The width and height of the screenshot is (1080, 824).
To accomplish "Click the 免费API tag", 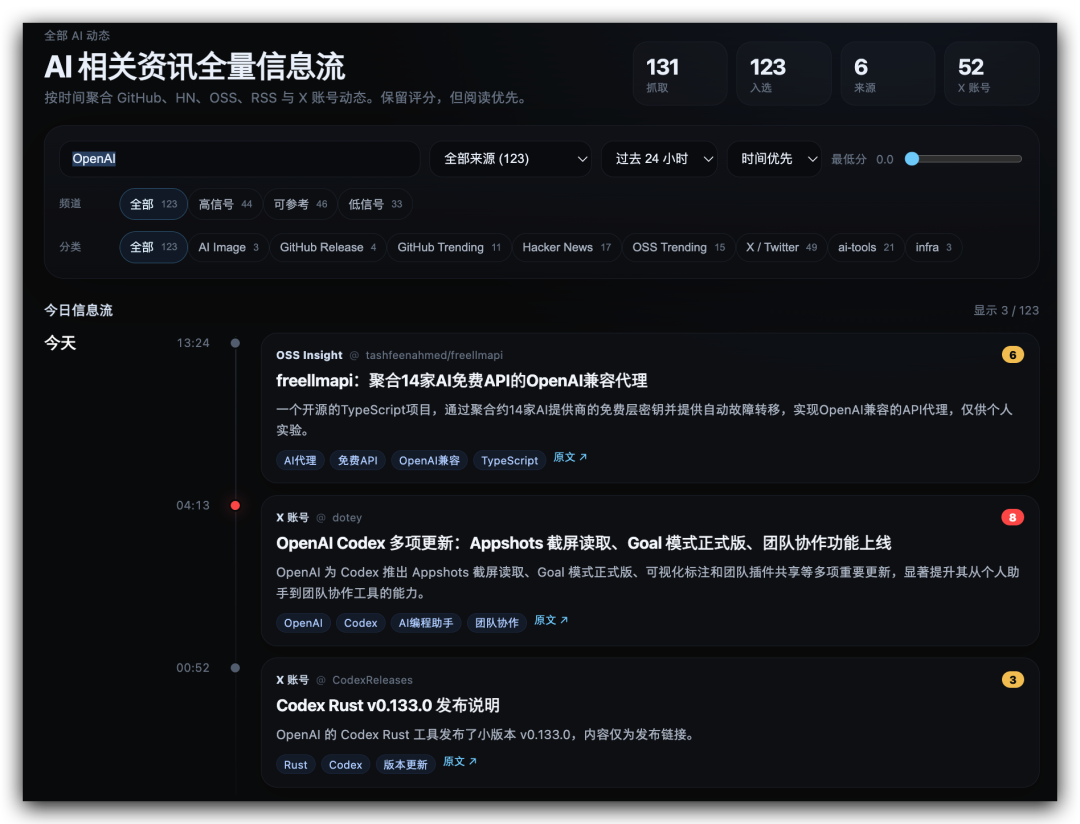I will [357, 460].
